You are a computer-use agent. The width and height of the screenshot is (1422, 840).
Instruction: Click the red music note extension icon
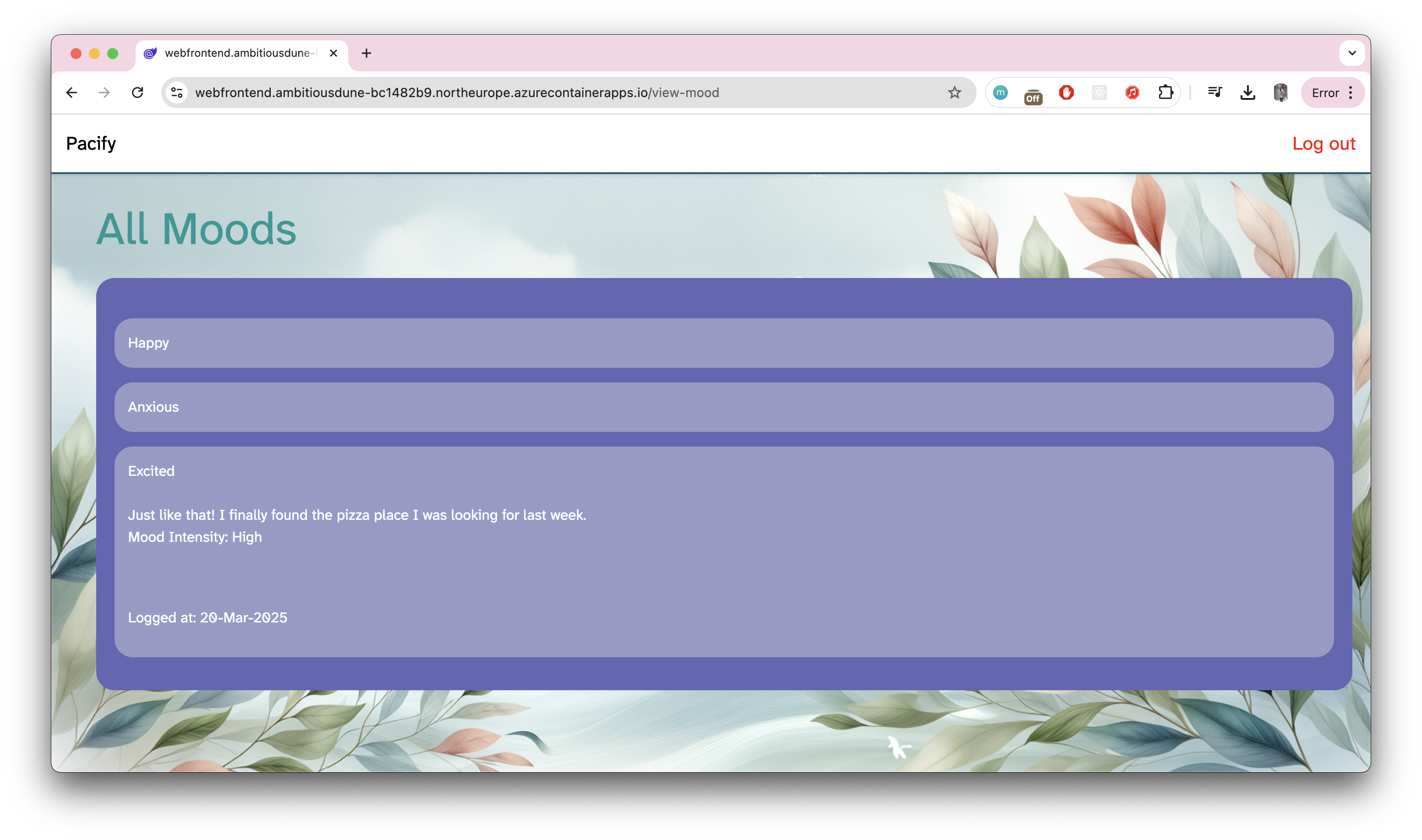(1132, 92)
